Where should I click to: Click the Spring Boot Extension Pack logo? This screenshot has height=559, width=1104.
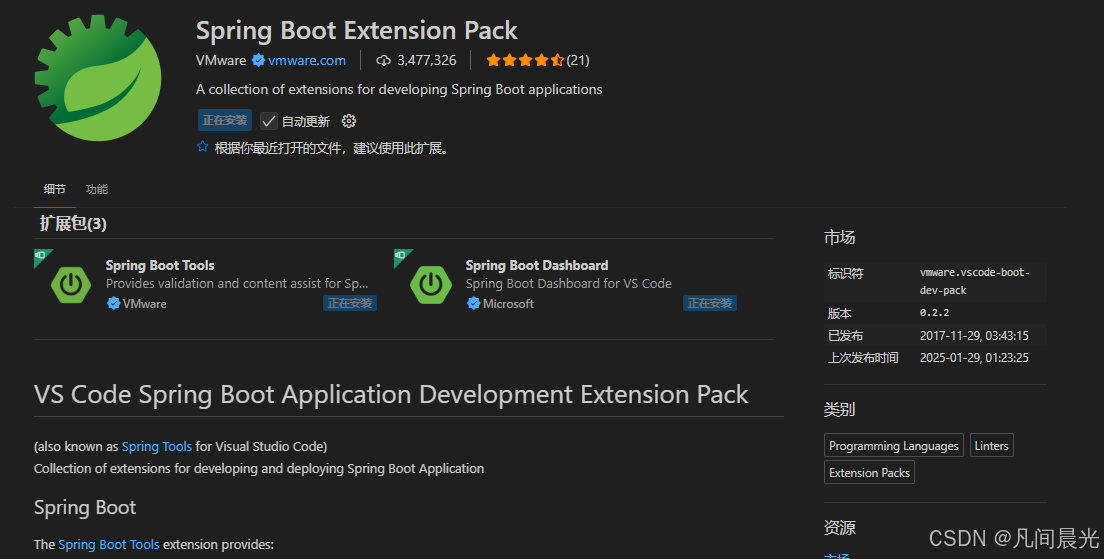click(x=98, y=77)
